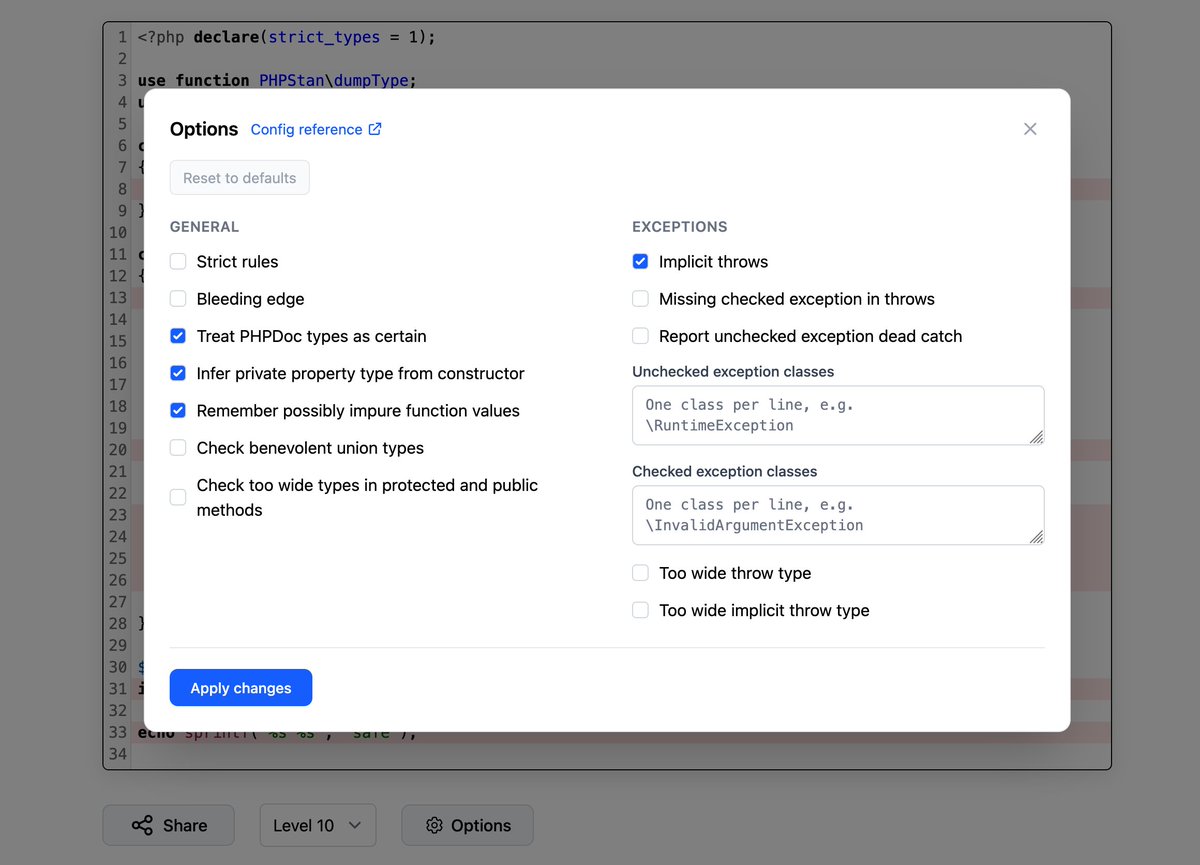Enable Check benevolent union types
The height and width of the screenshot is (865, 1200).
click(x=178, y=448)
